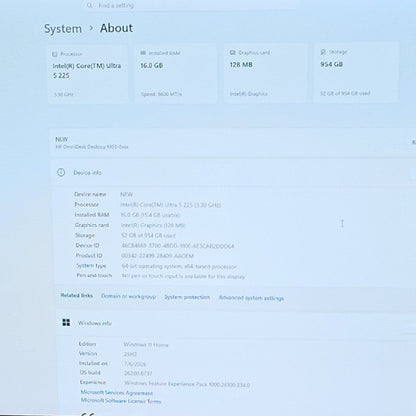Select the About breadcrumb title
The width and height of the screenshot is (416, 416).
[116, 28]
